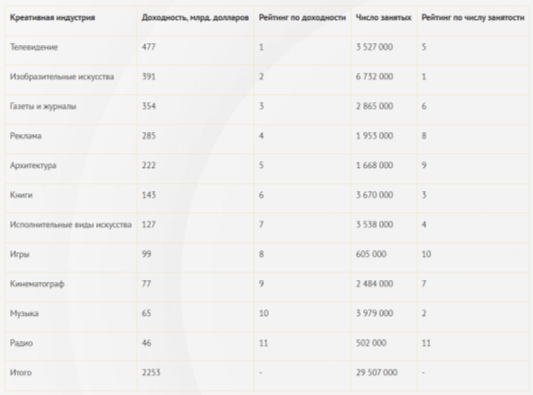Viewport: 533px width, 395px height.
Task: Click the 'Радио' row label
Action: tap(21, 343)
